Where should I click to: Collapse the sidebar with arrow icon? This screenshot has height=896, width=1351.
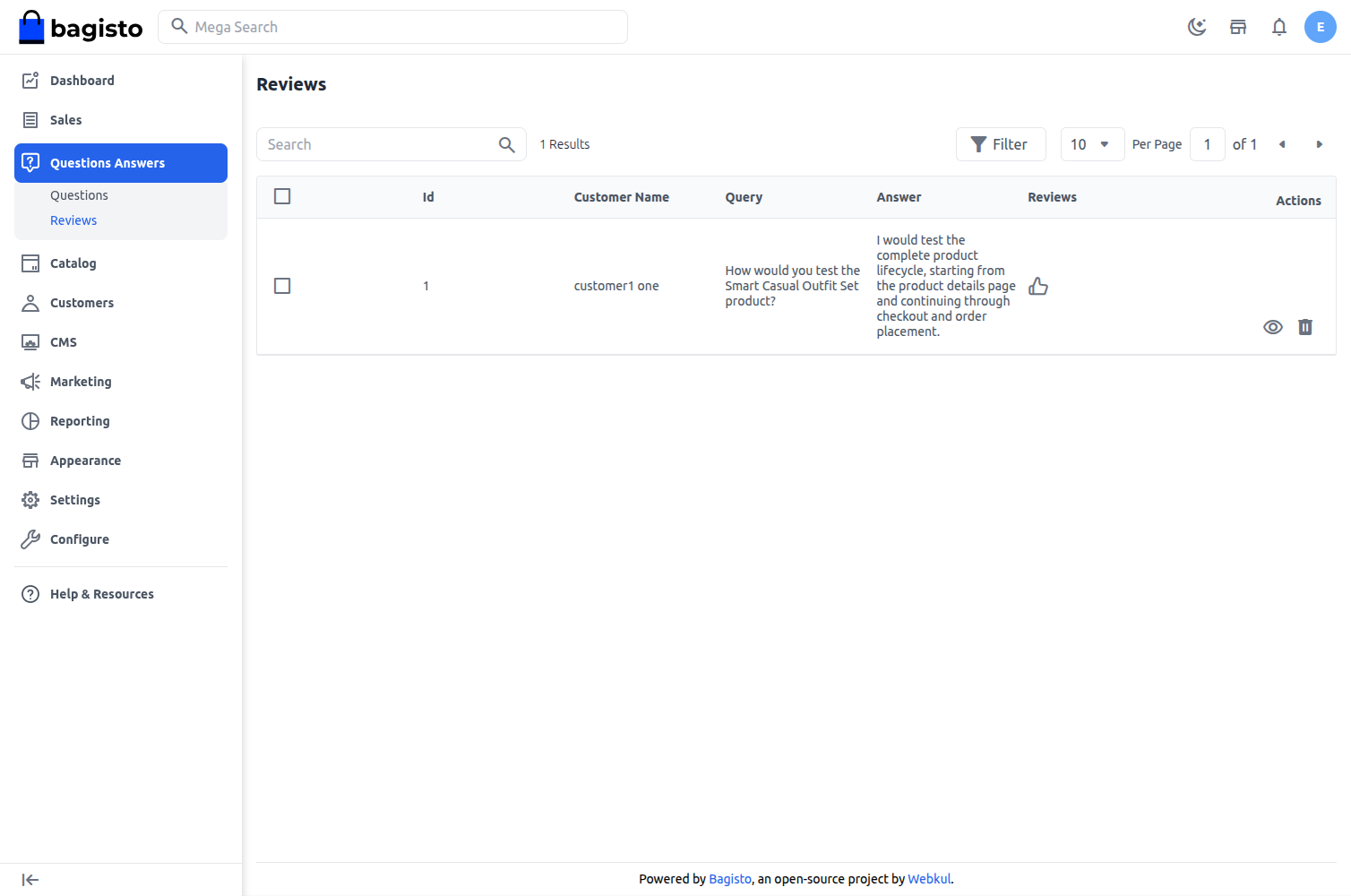pyautogui.click(x=30, y=880)
